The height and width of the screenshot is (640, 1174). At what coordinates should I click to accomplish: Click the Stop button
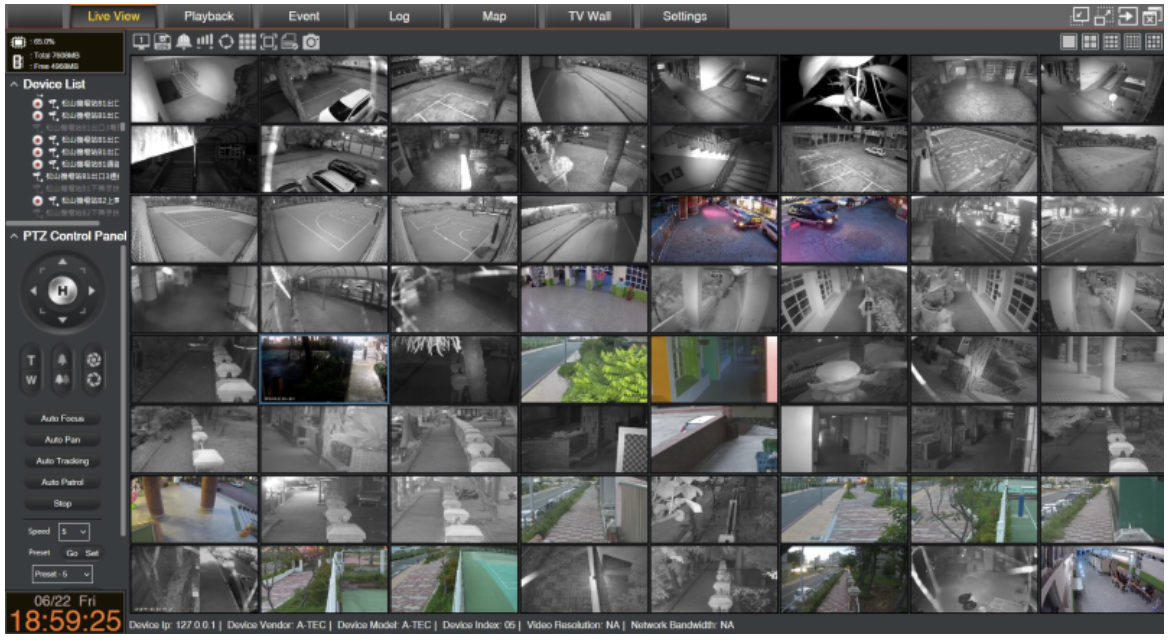62,504
